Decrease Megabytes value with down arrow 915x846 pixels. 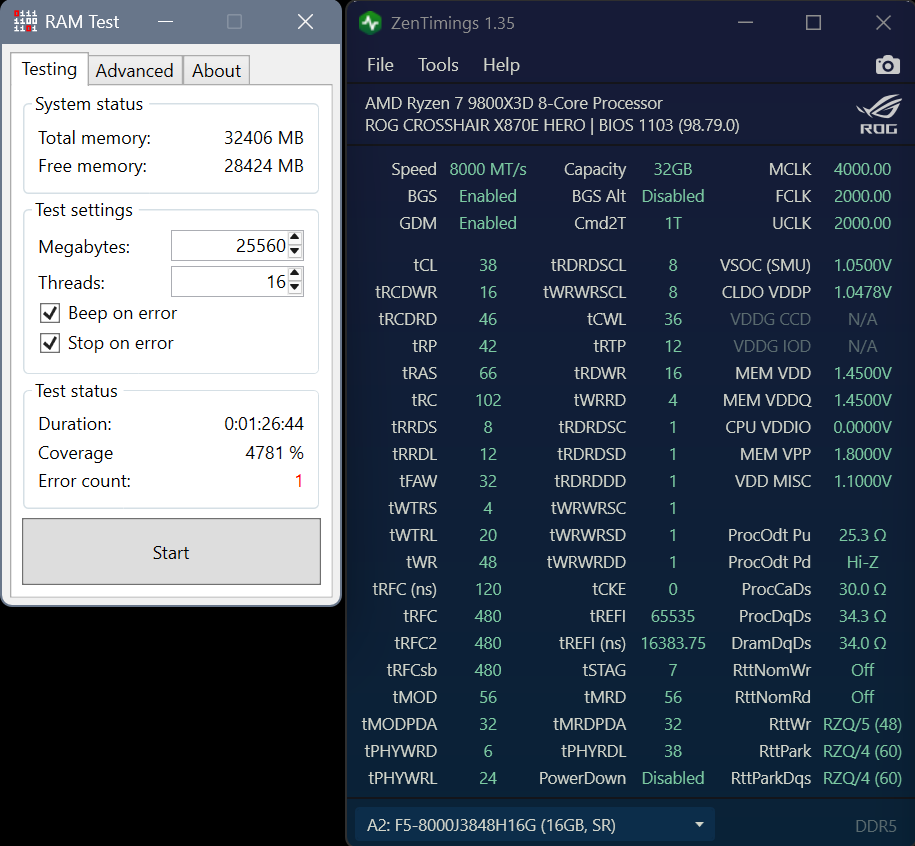point(295,251)
